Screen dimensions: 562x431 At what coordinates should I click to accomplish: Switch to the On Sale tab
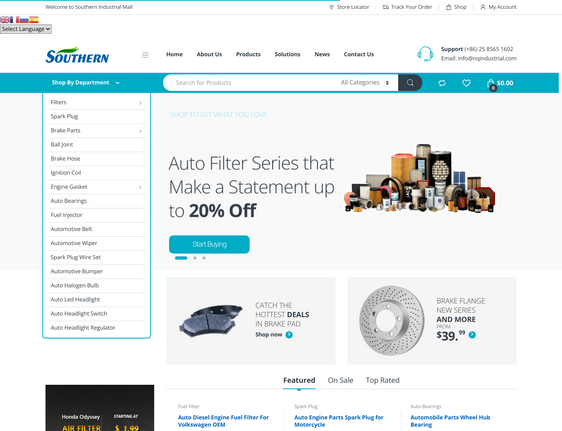coord(340,380)
